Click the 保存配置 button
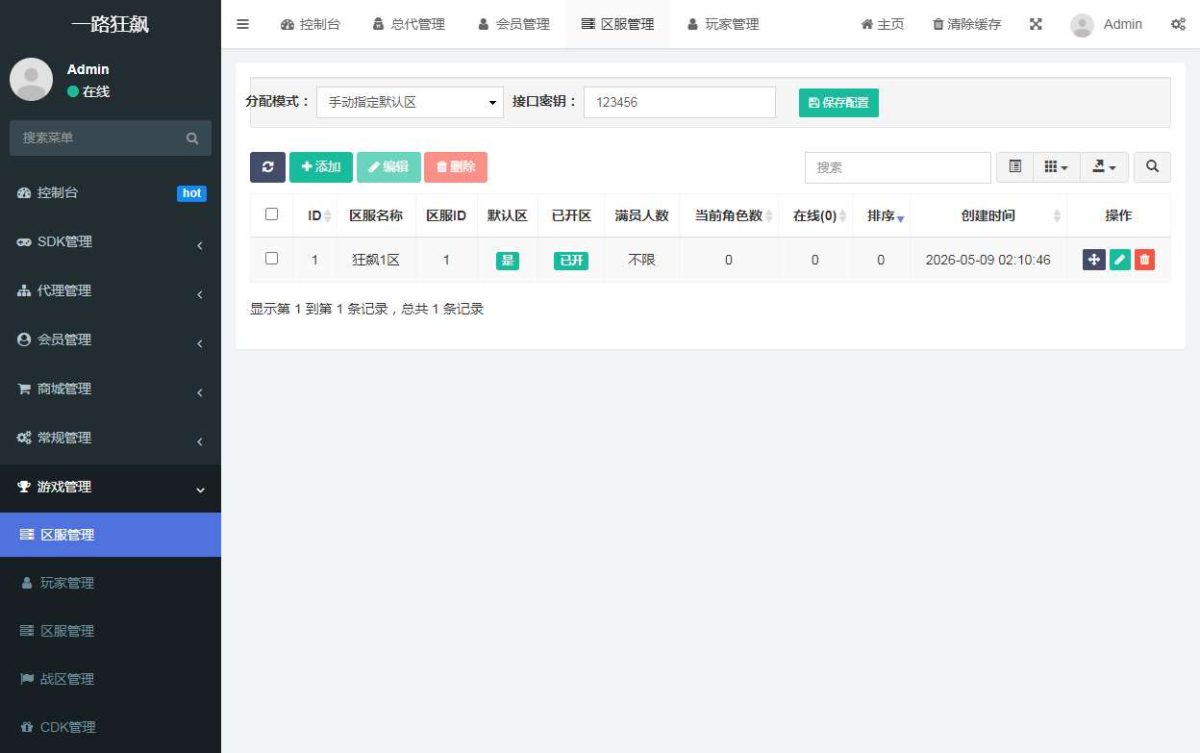The width and height of the screenshot is (1200, 753). pyautogui.click(x=838, y=102)
